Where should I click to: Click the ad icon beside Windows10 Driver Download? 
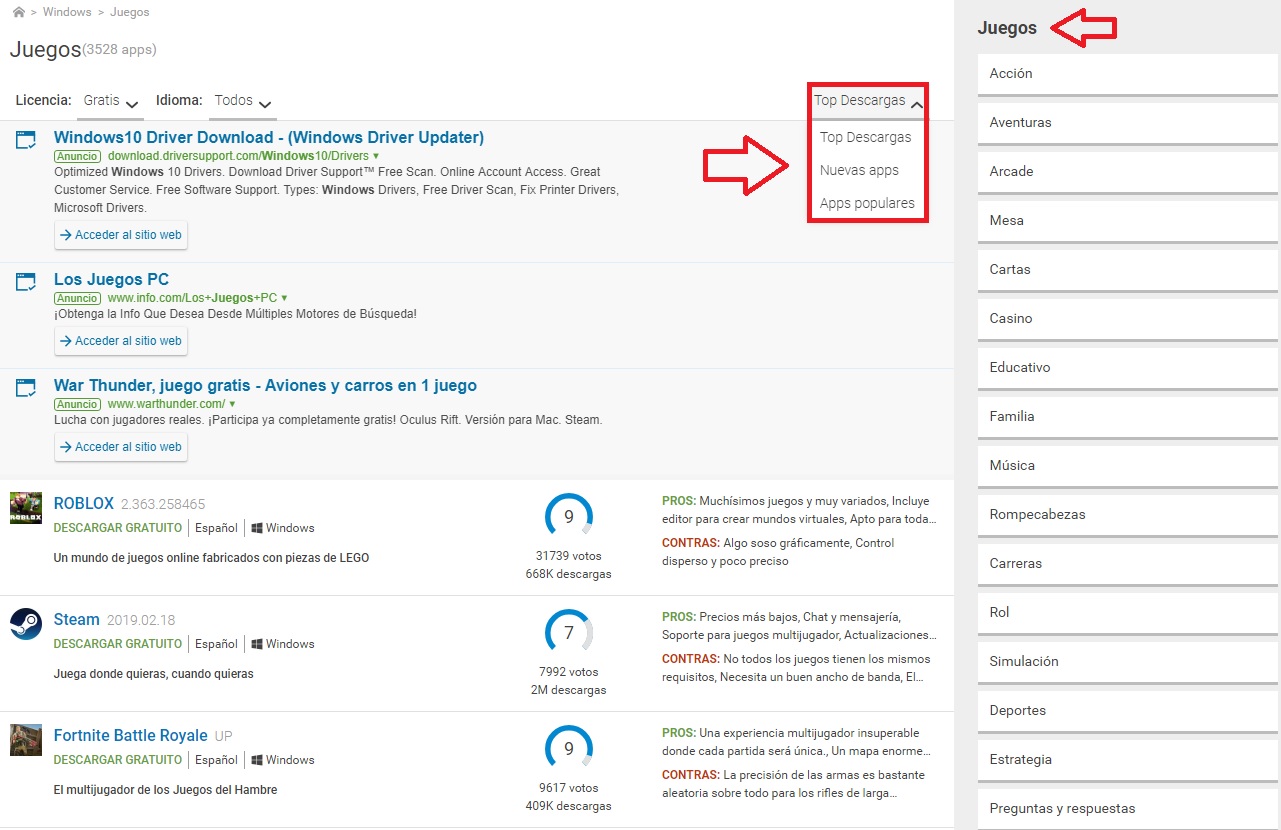(26, 140)
